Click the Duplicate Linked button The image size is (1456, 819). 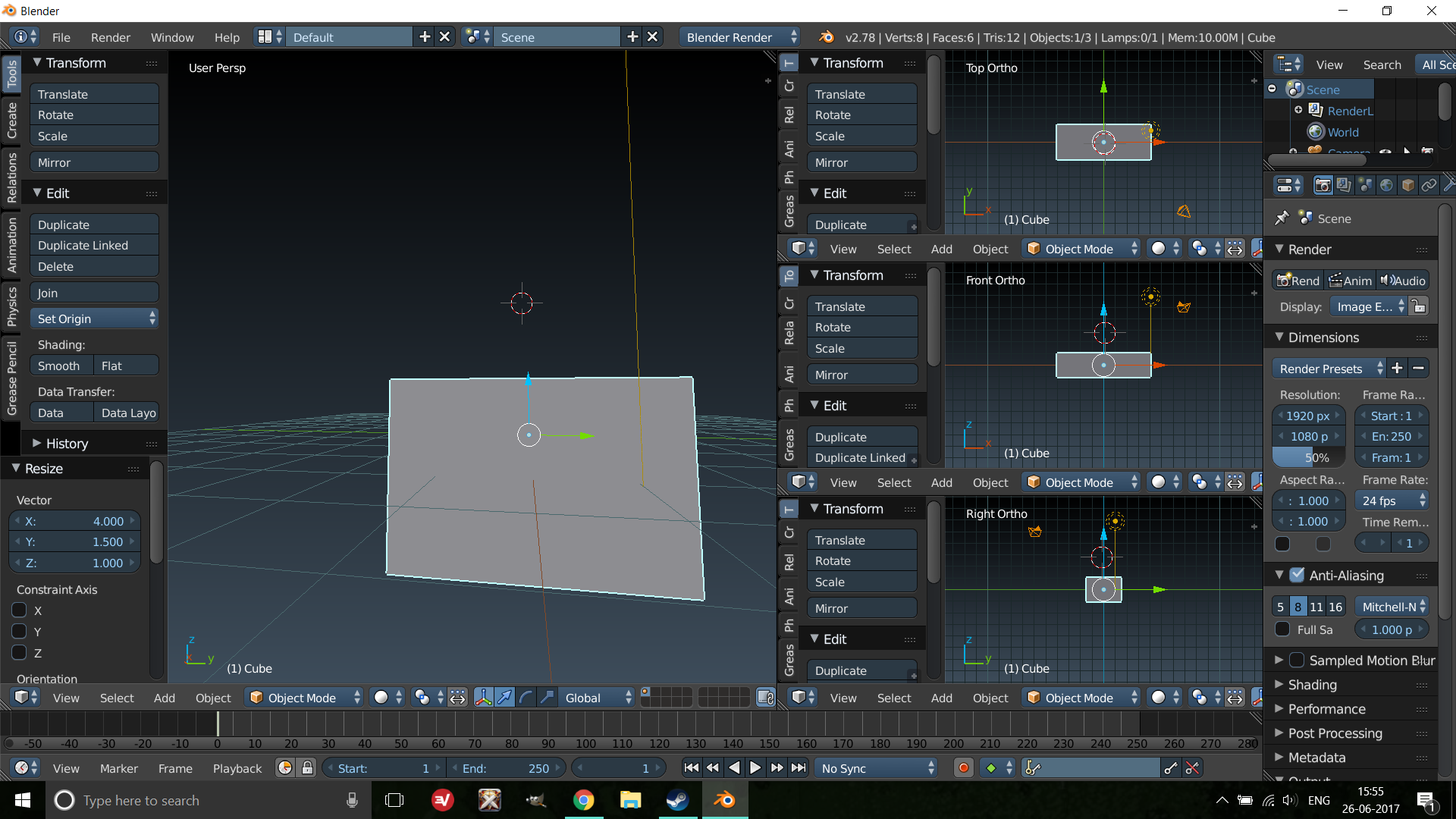83,246
